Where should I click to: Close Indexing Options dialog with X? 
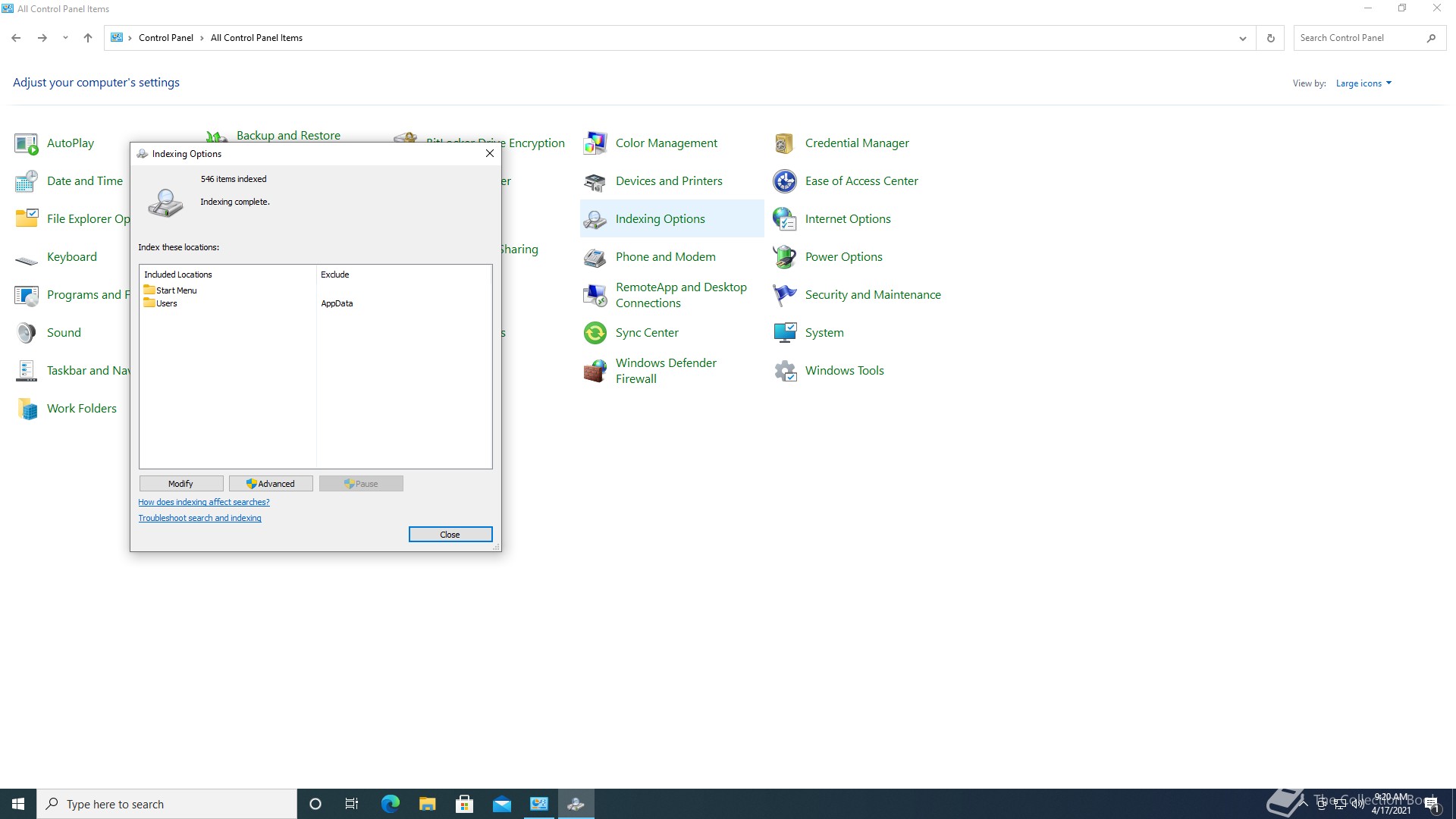tap(490, 153)
